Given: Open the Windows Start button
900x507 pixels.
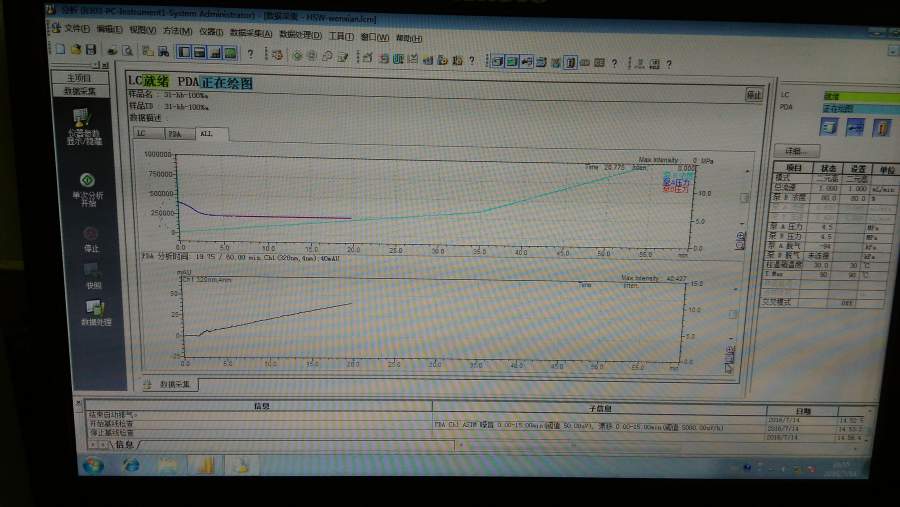Looking at the screenshot, I should coord(93,465).
